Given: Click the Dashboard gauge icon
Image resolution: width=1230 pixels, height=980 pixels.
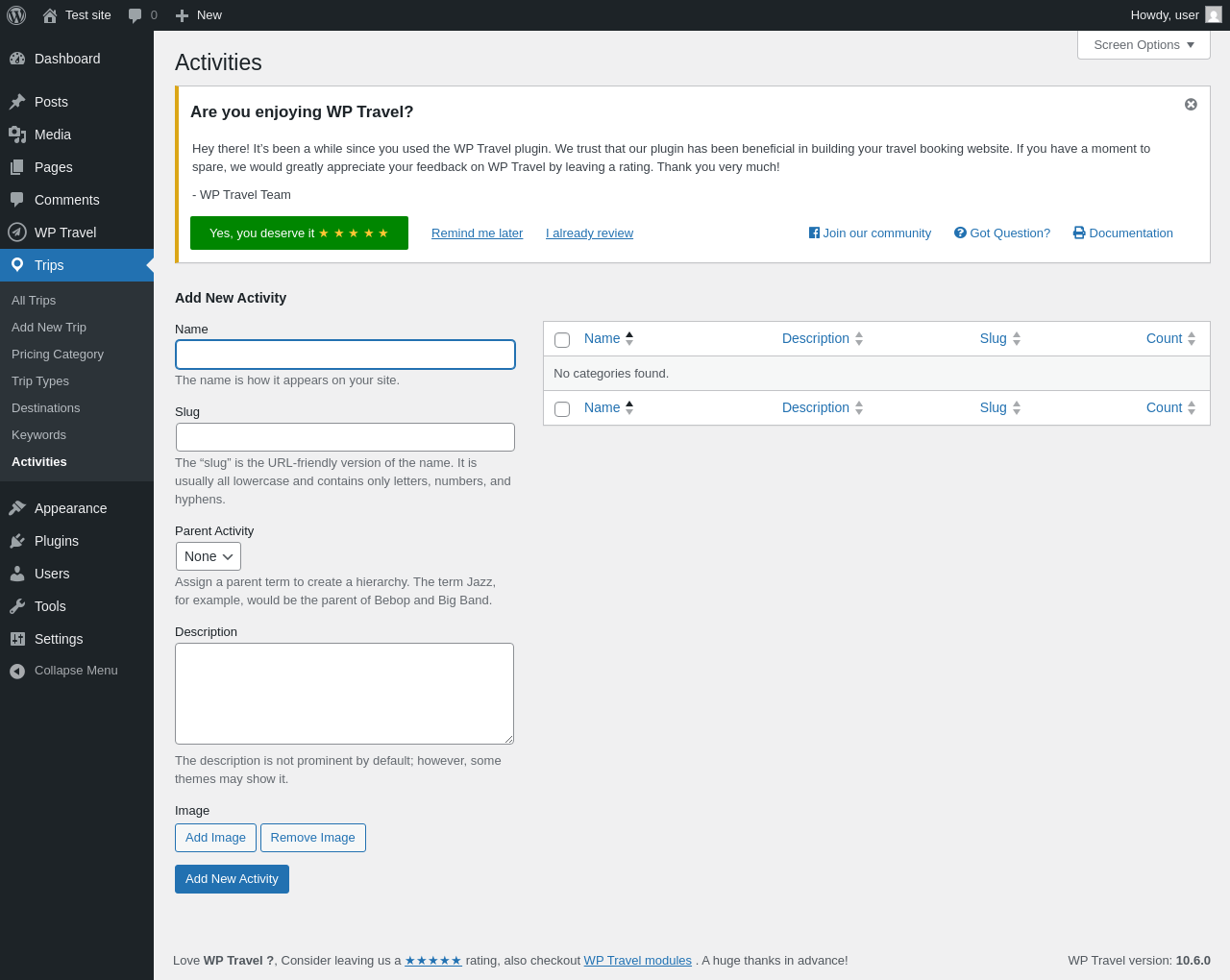Looking at the screenshot, I should [x=17, y=59].
